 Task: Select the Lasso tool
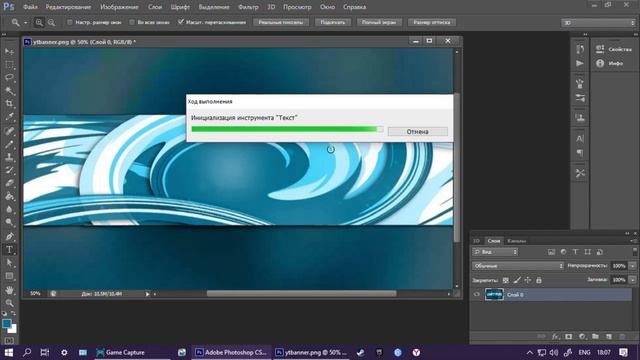9,78
